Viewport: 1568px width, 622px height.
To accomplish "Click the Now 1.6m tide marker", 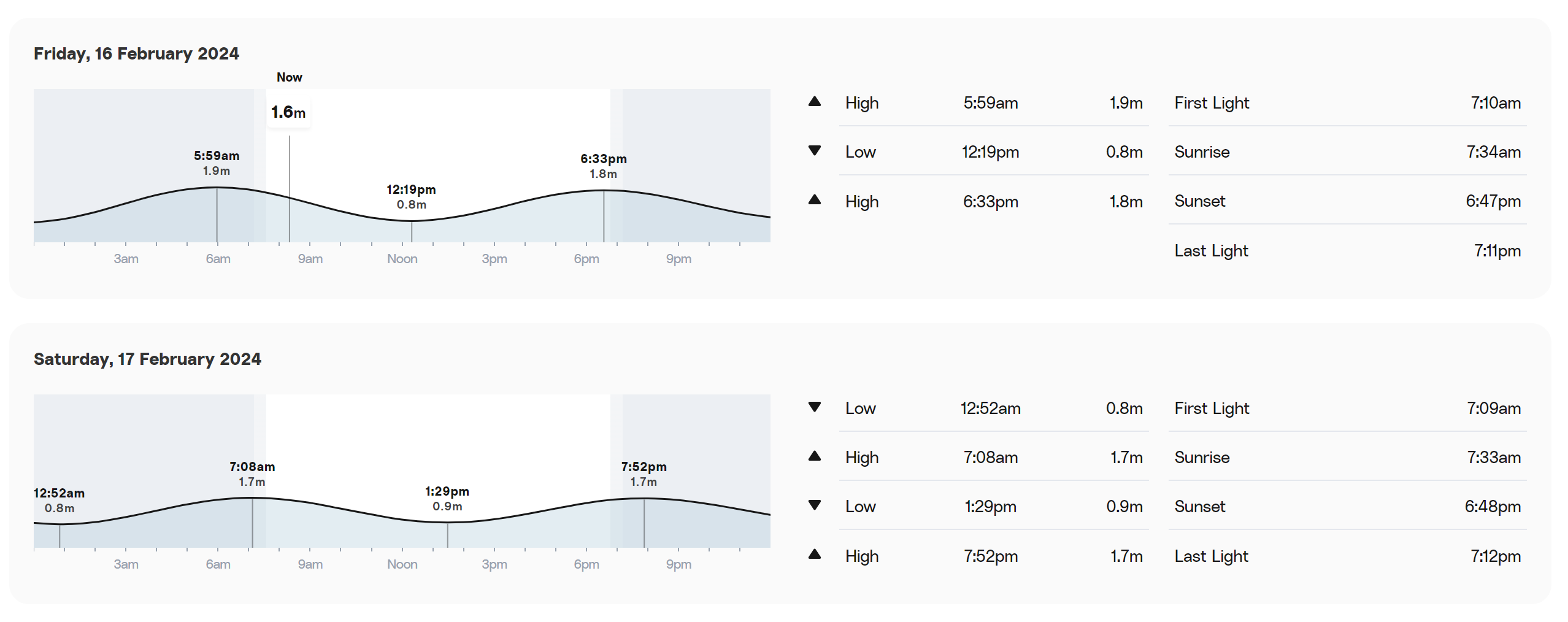I will 288,112.
